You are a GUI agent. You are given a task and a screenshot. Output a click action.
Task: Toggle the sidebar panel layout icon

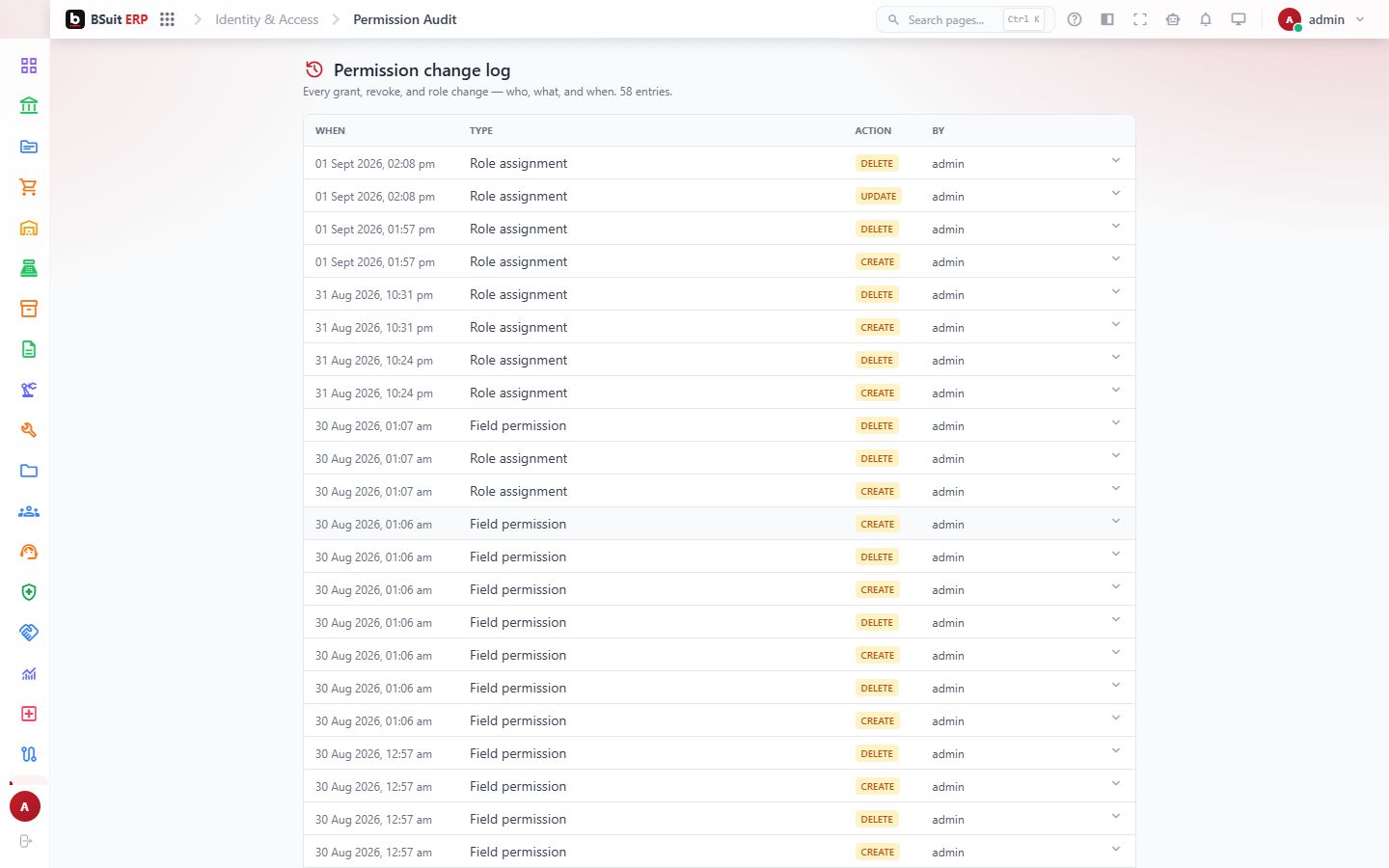1107,19
